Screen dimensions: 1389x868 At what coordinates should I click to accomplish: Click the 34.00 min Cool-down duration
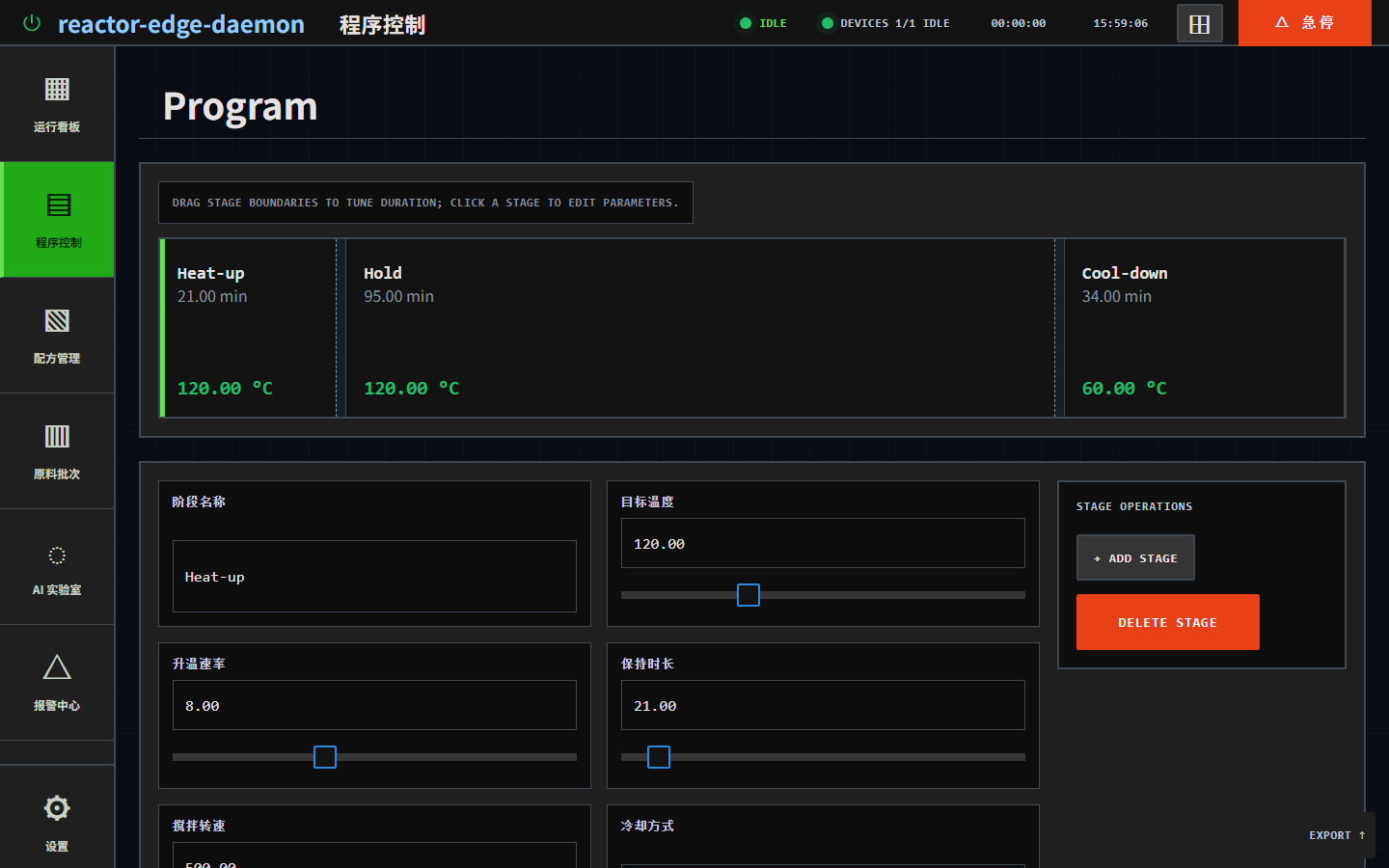click(x=1116, y=297)
